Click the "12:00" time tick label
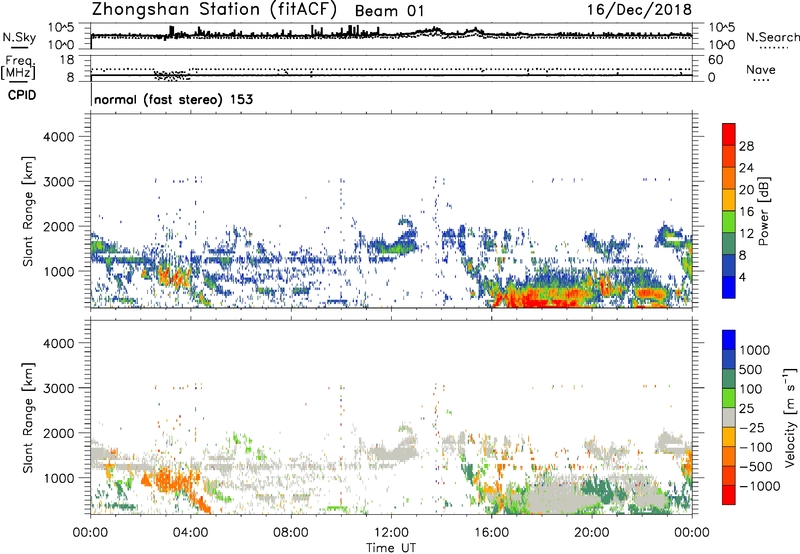 pyautogui.click(x=391, y=533)
